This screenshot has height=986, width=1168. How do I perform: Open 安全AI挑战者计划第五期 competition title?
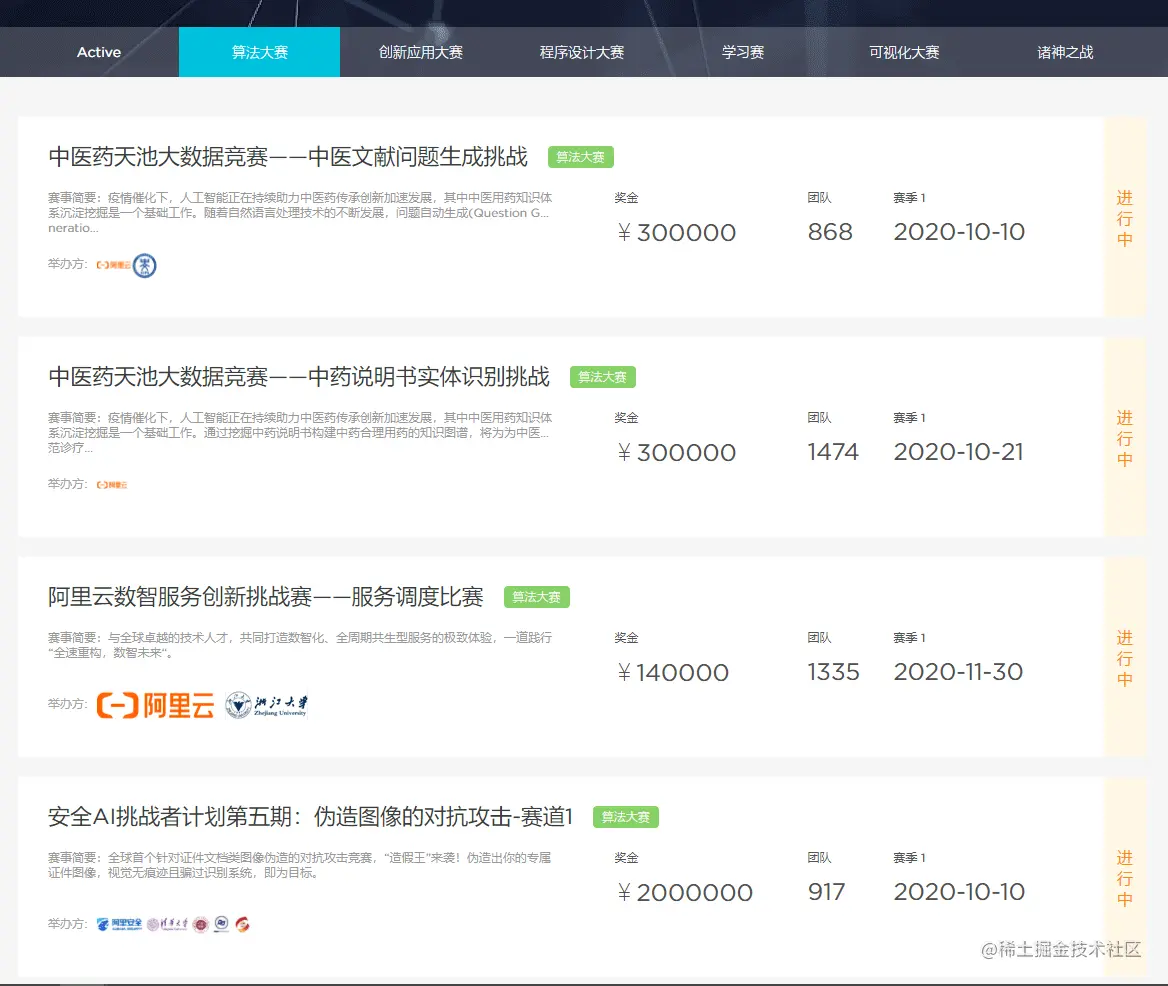pos(310,816)
